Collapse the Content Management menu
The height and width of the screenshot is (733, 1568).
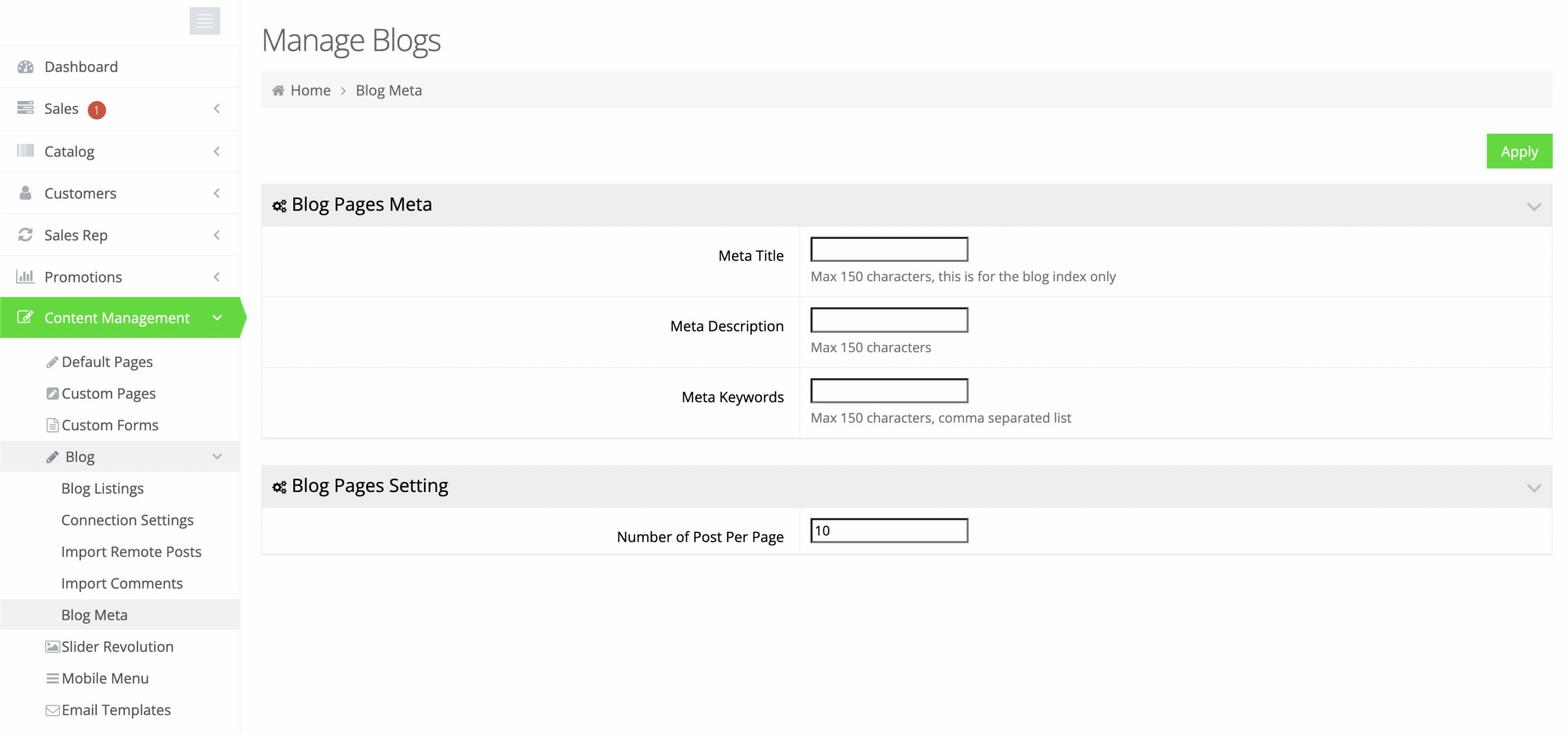pyautogui.click(x=217, y=317)
